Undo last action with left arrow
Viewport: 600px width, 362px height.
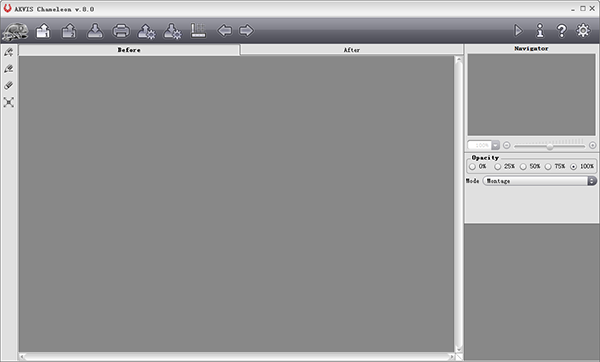coord(225,31)
